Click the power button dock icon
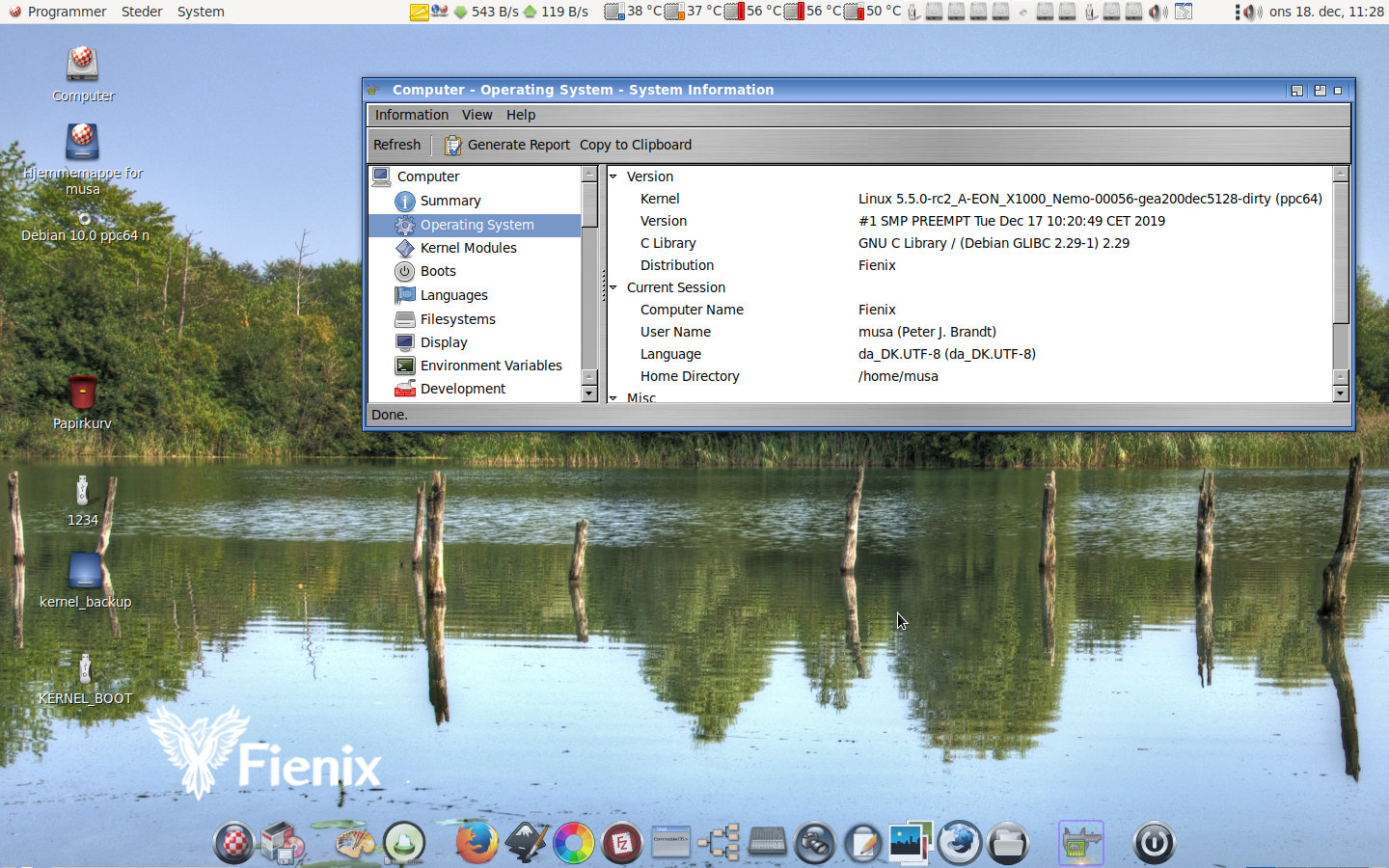The width and height of the screenshot is (1389, 868). pos(1154,843)
